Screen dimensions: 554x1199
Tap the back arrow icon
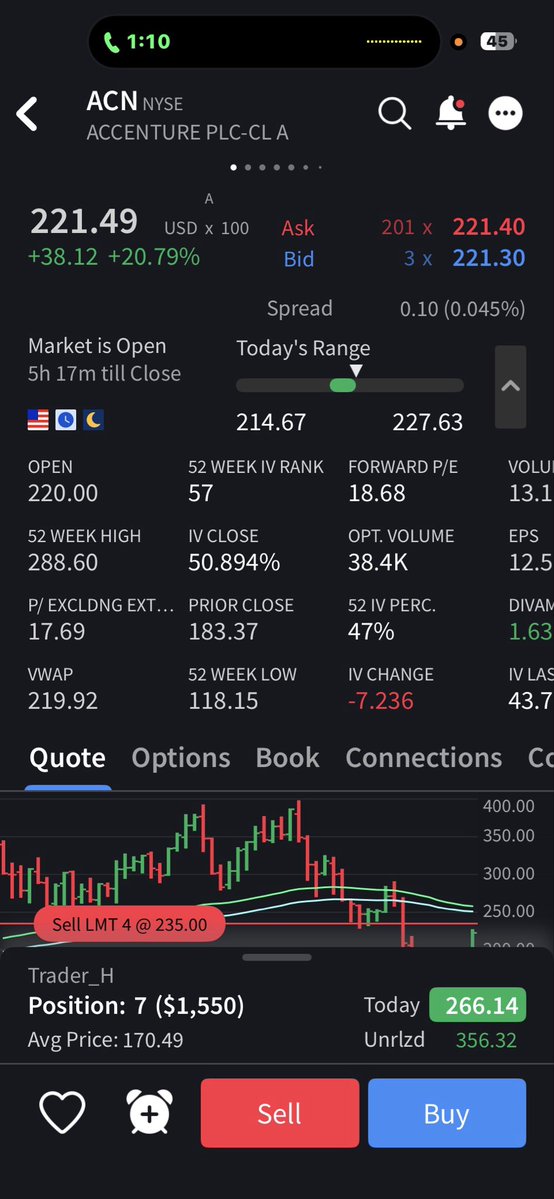click(27, 114)
